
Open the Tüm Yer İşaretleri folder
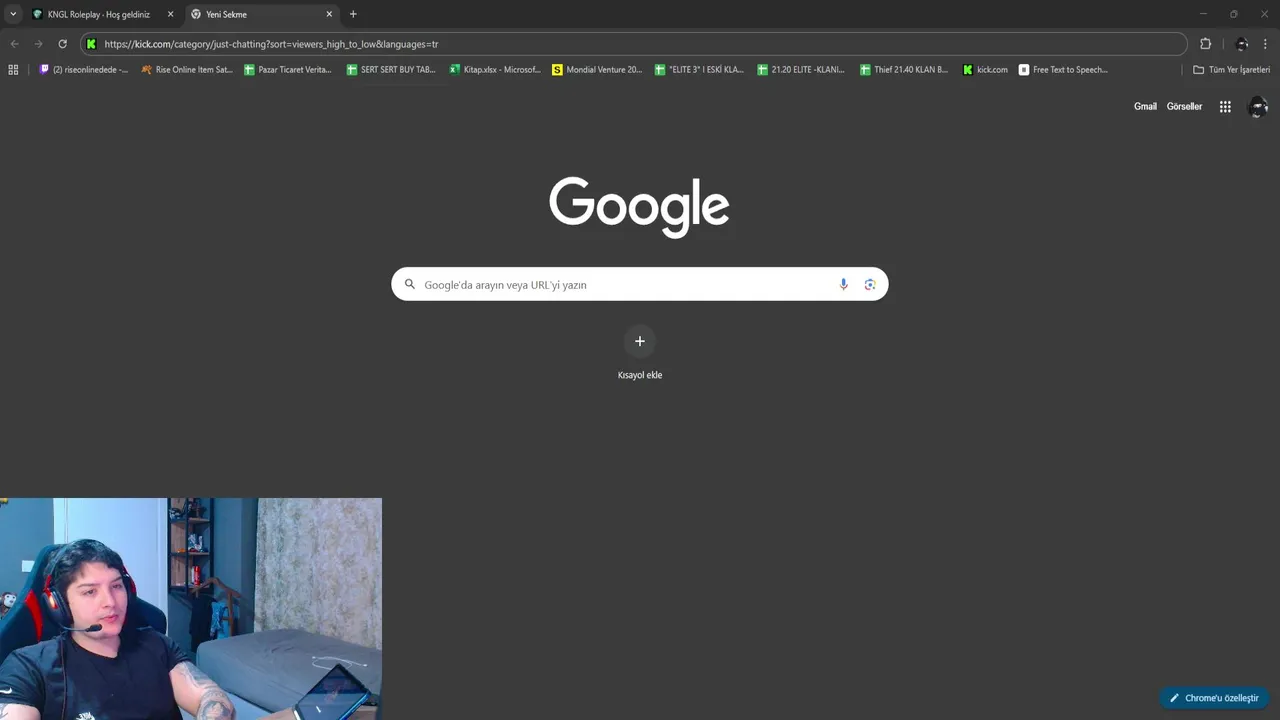pos(1232,70)
